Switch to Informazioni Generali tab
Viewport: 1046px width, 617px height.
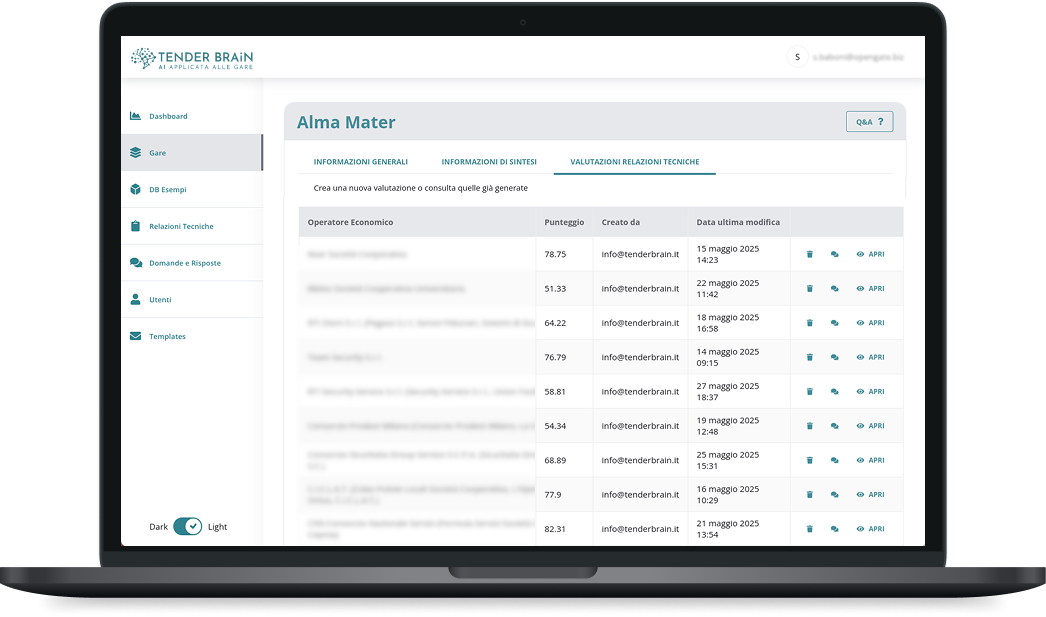click(360, 162)
